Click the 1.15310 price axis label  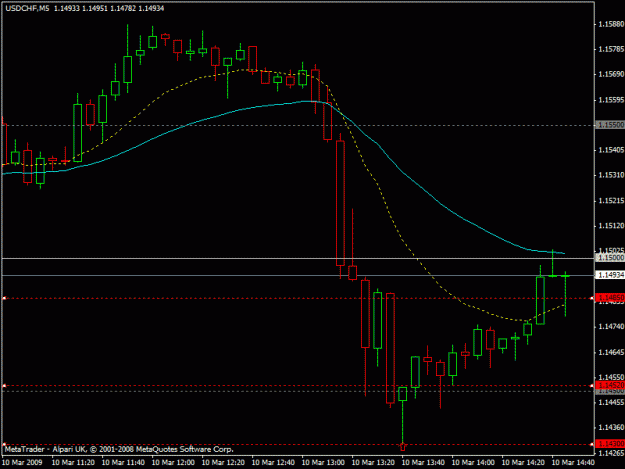[x=611, y=175]
